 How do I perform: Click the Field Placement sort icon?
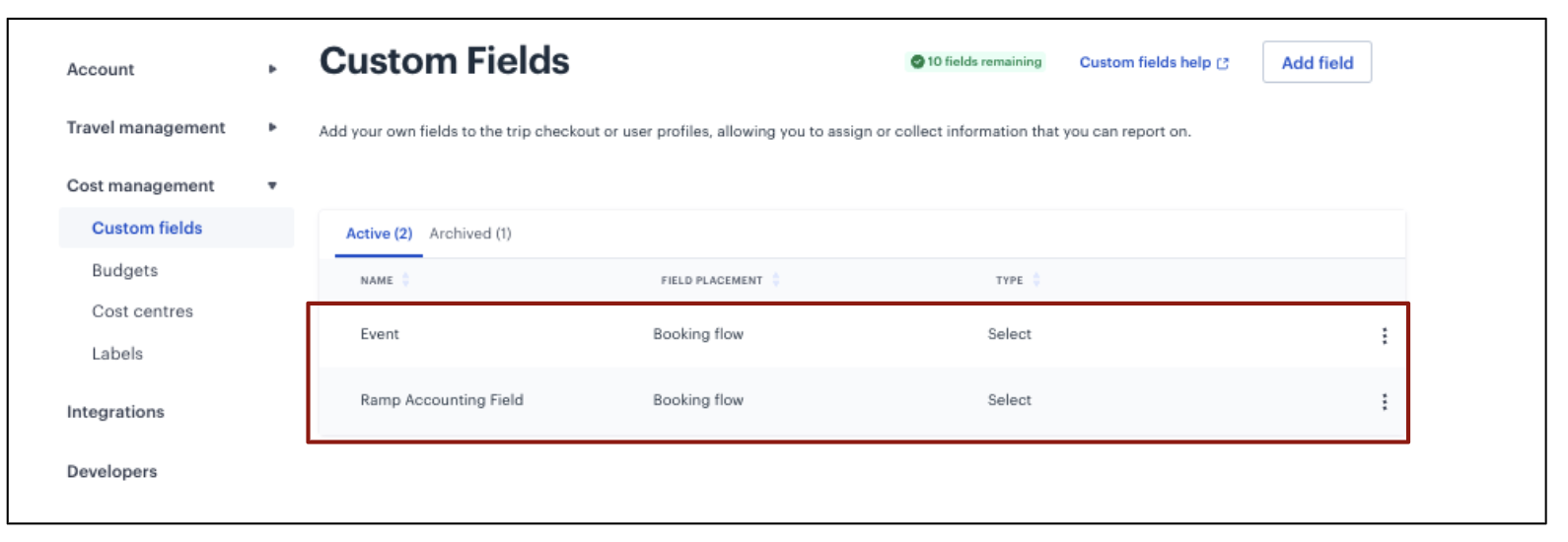(776, 281)
